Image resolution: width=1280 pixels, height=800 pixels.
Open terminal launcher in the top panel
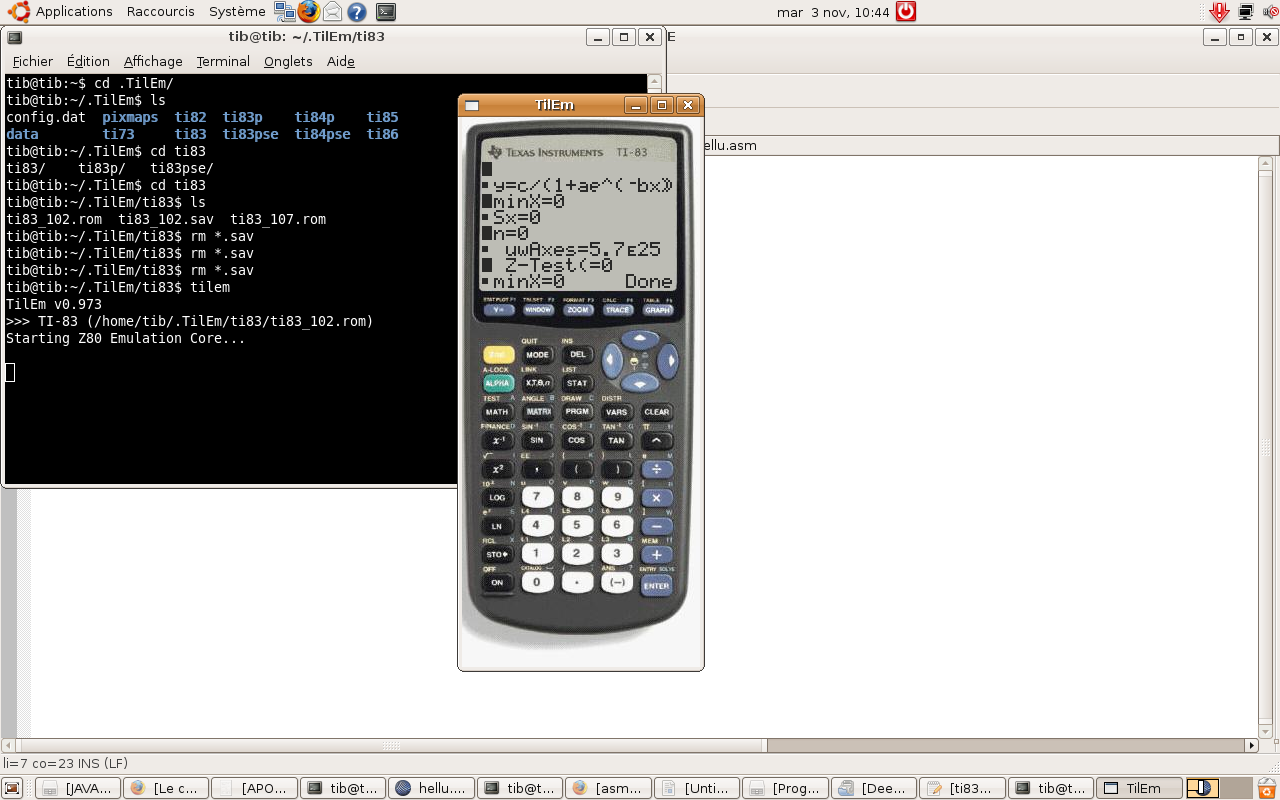[x=385, y=12]
